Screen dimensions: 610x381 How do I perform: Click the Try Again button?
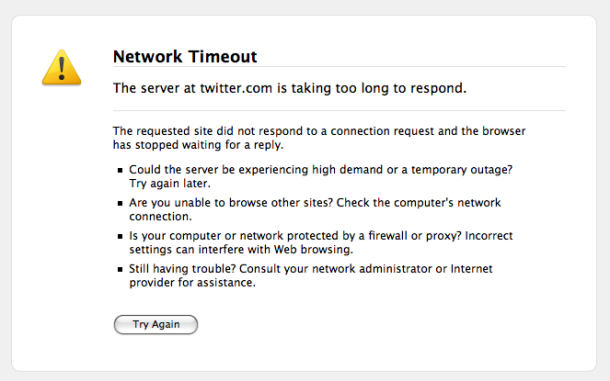pyautogui.click(x=156, y=325)
